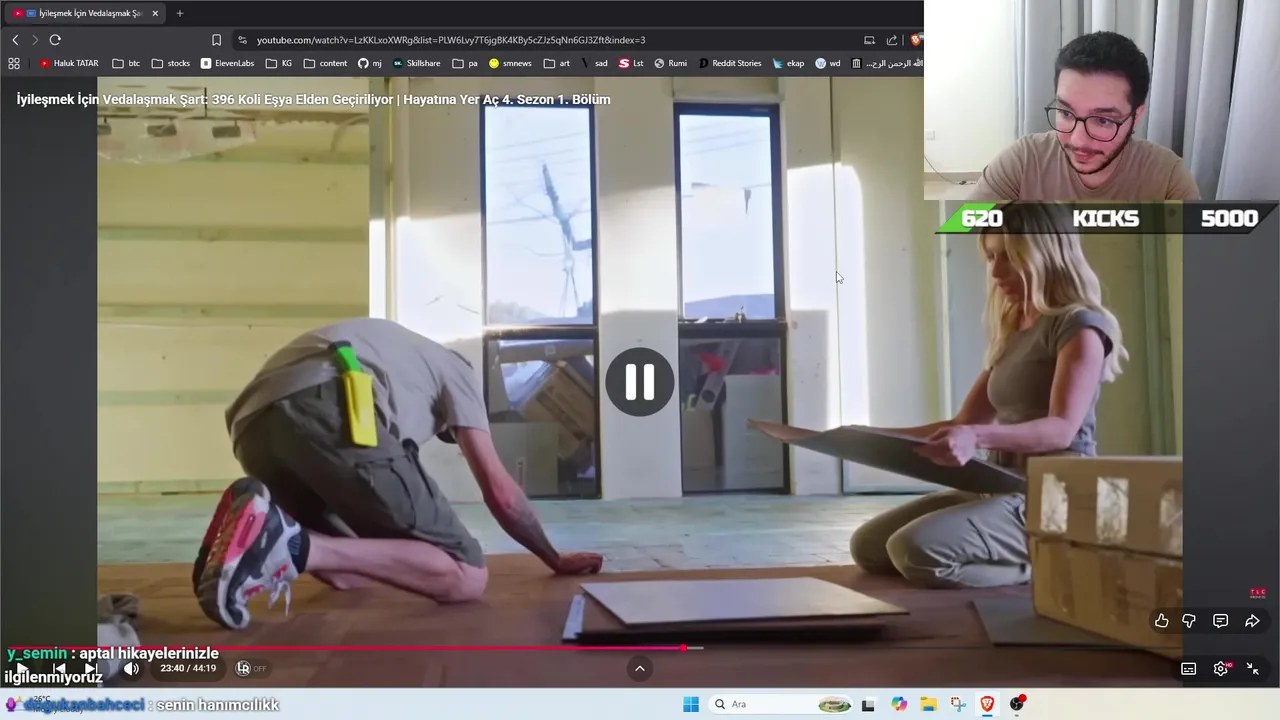The height and width of the screenshot is (720, 1280).
Task: Reload the page
Action: click(x=55, y=40)
